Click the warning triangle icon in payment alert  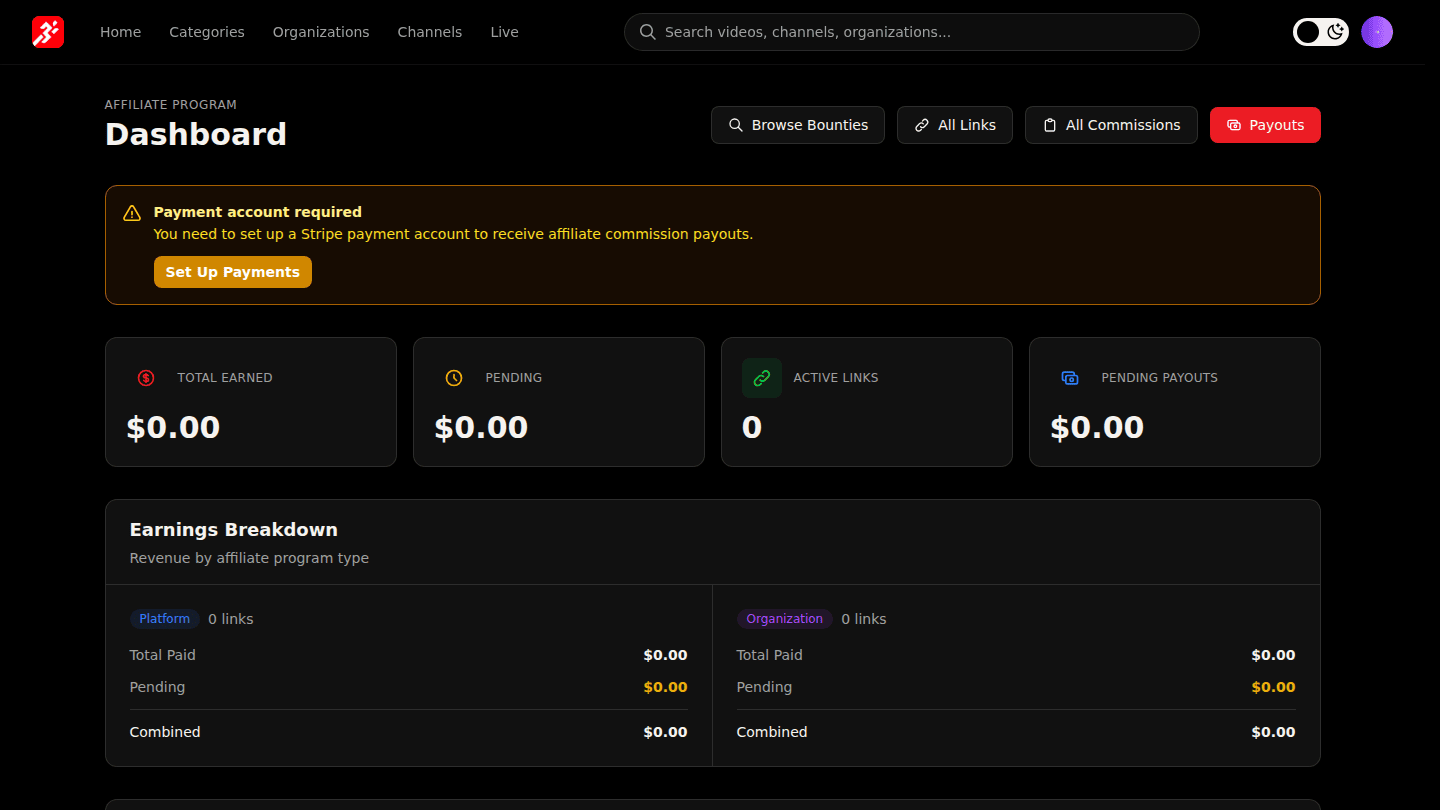[132, 213]
